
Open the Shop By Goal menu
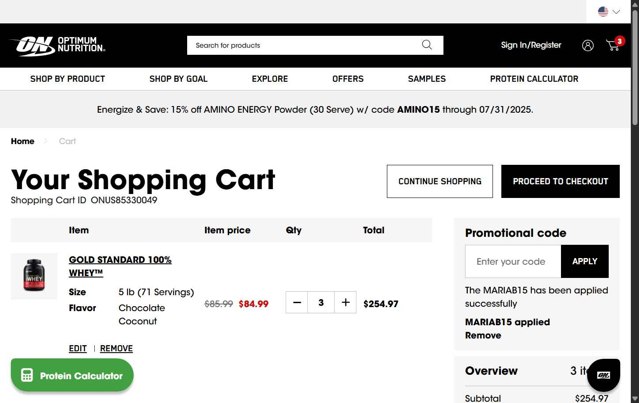click(178, 79)
